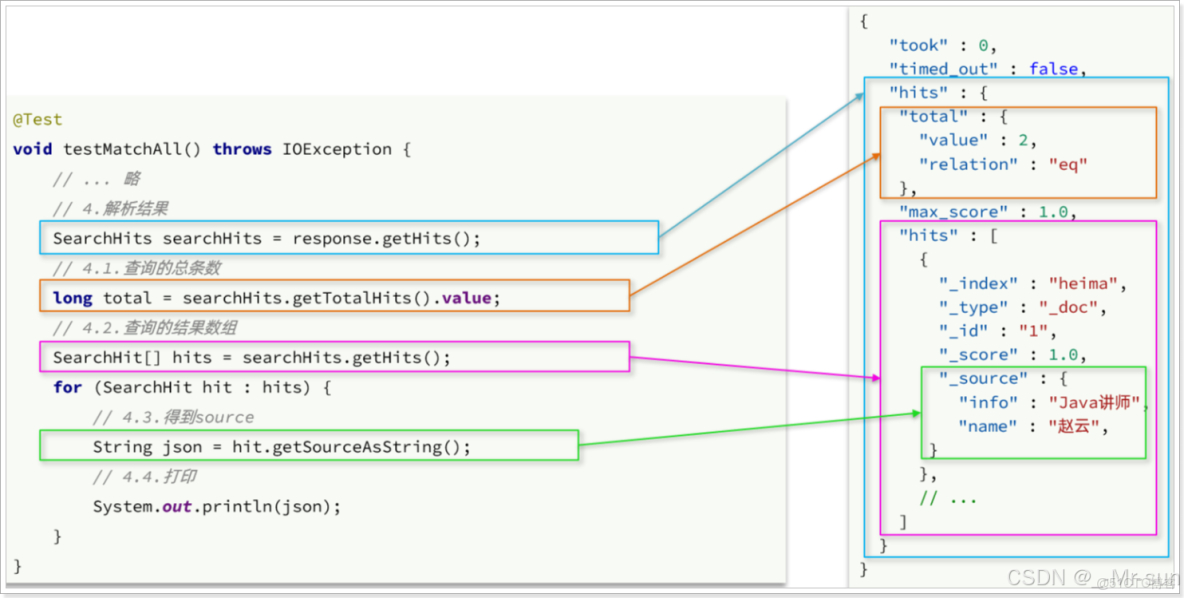Screen dimensions: 1184x598
Task: Click the green highlighted _source box
Action: (1034, 413)
